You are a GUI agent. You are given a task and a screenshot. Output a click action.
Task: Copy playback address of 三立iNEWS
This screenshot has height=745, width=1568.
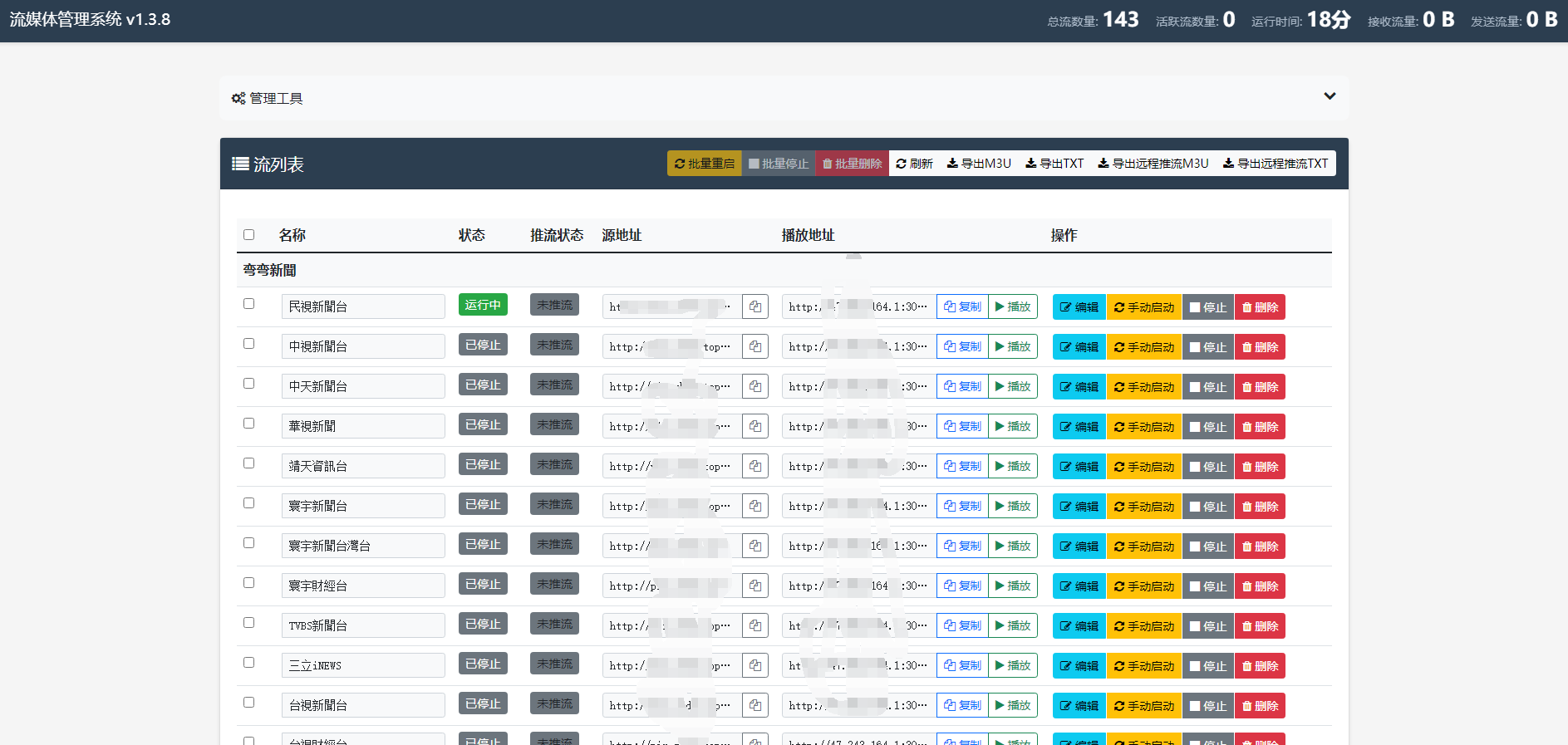tap(962, 665)
